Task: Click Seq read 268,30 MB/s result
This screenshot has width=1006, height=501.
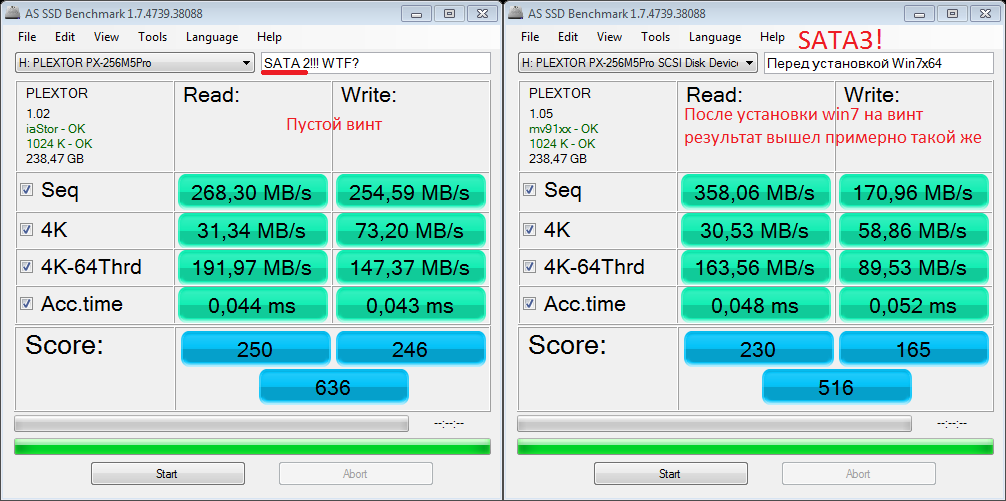Action: pyautogui.click(x=253, y=191)
